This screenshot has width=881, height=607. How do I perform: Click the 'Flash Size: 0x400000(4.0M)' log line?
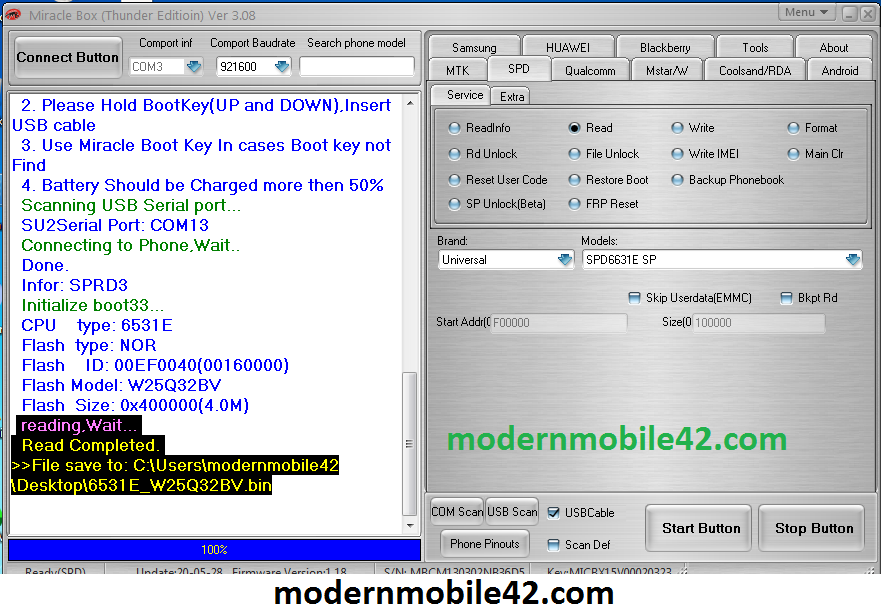pyautogui.click(x=135, y=405)
